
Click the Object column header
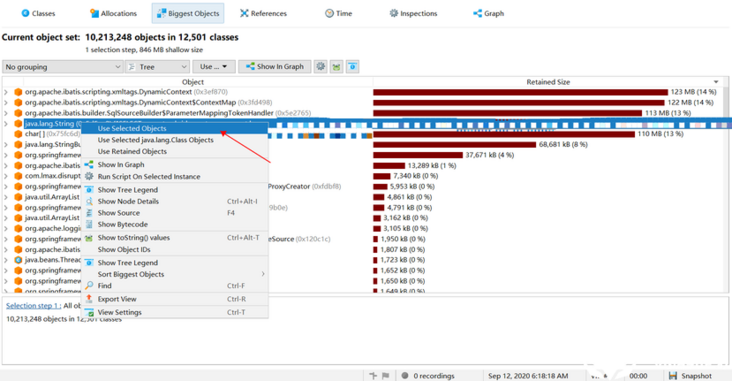click(x=193, y=82)
